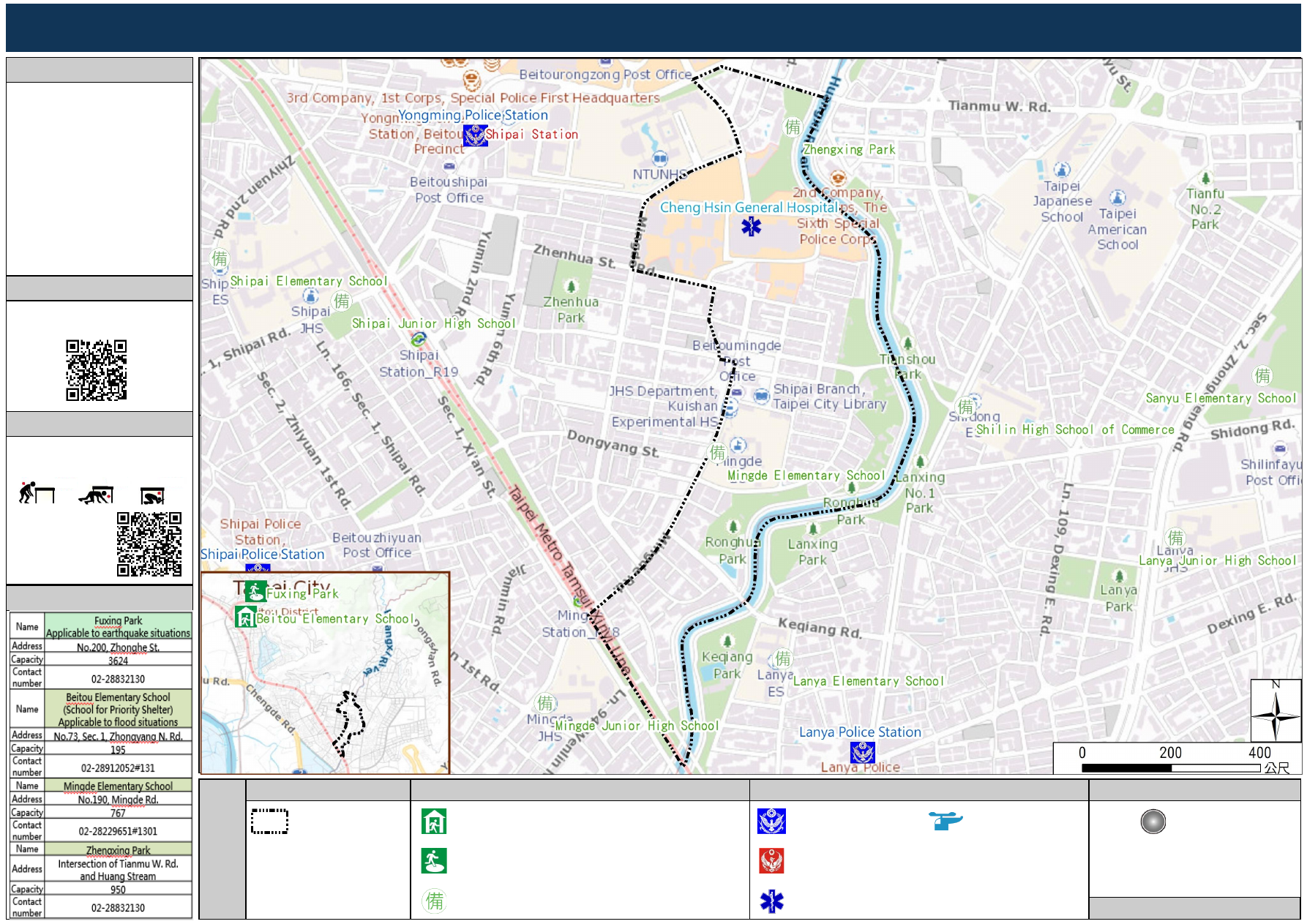This screenshot has width=1307, height=924.
Task: Click the green shelter house icon in the legend
Action: pyautogui.click(x=434, y=822)
